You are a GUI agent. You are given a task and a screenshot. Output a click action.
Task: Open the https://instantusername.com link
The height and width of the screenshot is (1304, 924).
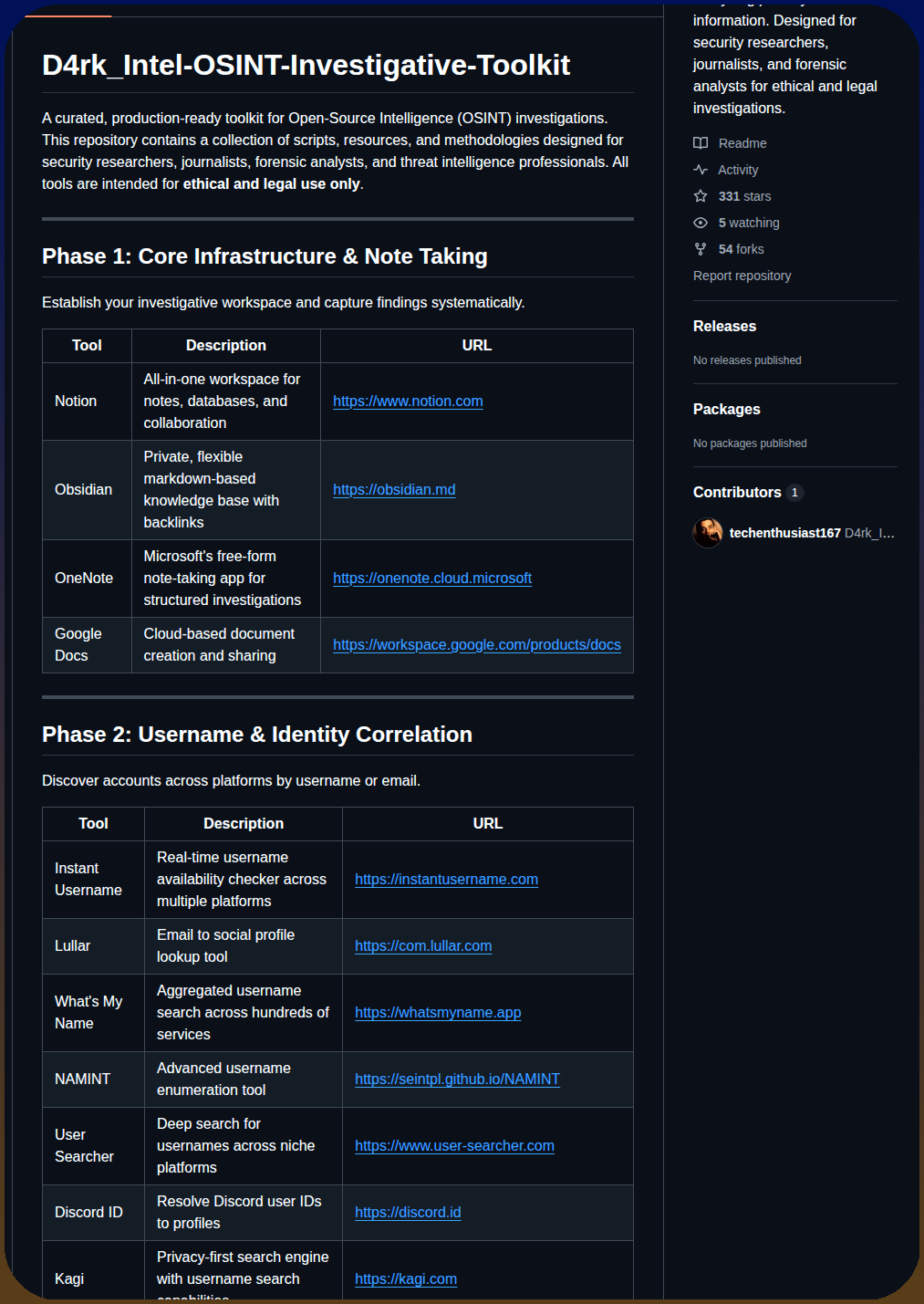(x=446, y=880)
